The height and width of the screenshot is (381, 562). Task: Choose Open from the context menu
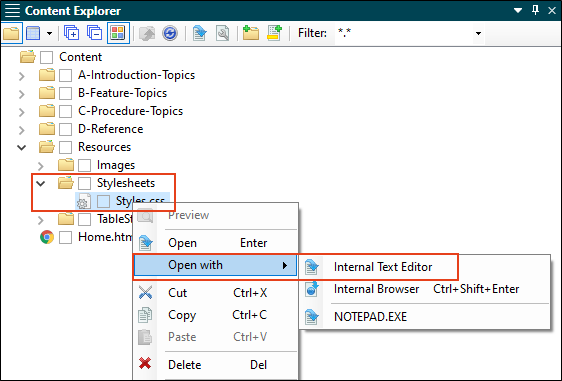(x=215, y=243)
